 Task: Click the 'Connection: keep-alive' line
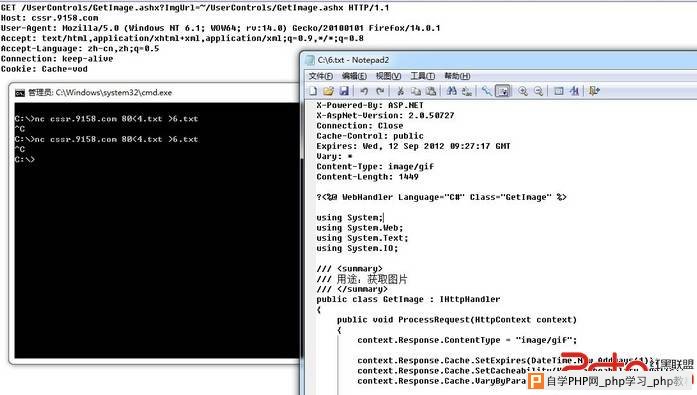[x=57, y=59]
